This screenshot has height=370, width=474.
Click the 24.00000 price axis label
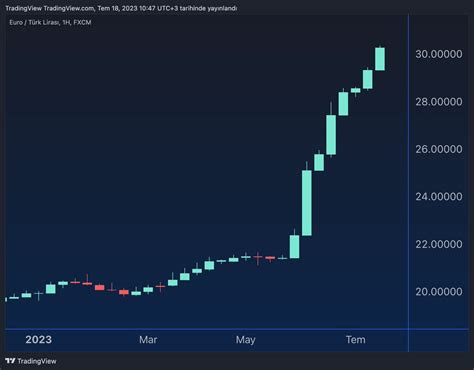[439, 197]
